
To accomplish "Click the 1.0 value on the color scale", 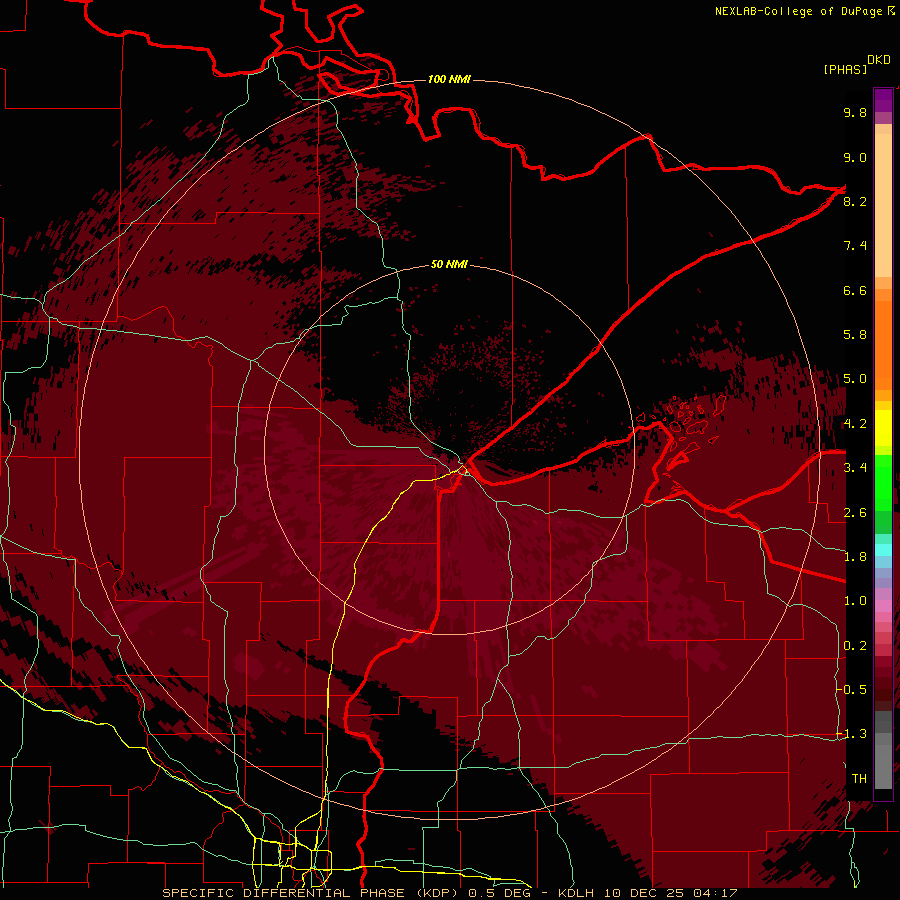I will (x=855, y=601).
